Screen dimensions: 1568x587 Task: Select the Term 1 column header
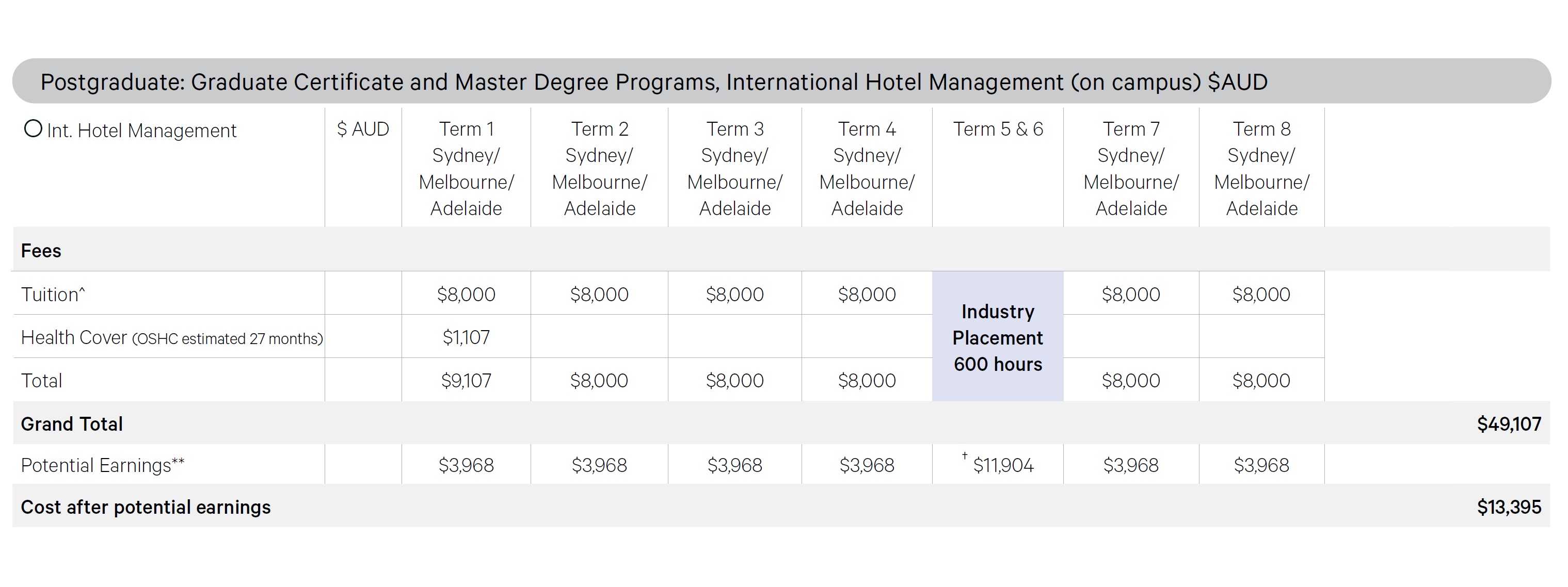coord(466,168)
